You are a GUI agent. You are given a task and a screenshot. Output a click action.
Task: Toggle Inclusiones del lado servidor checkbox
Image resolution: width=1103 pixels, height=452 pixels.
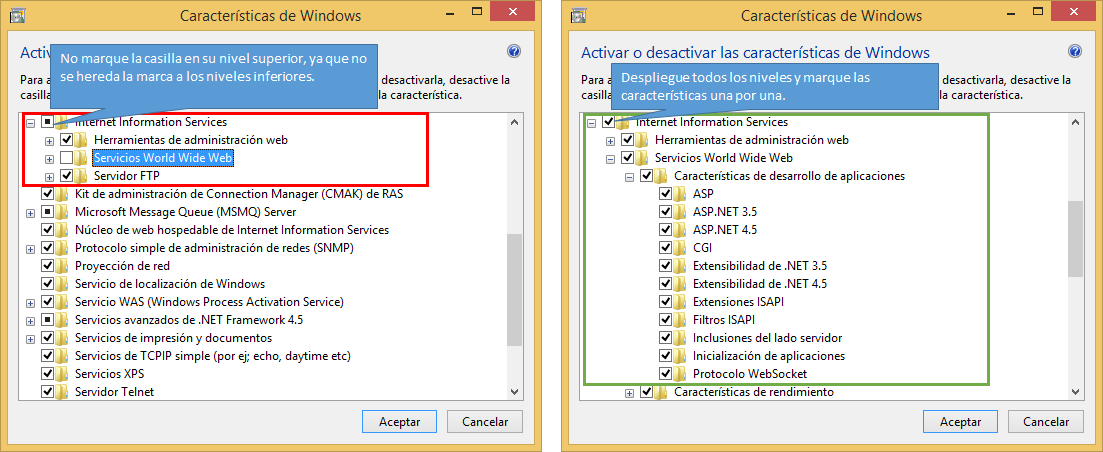click(x=665, y=337)
